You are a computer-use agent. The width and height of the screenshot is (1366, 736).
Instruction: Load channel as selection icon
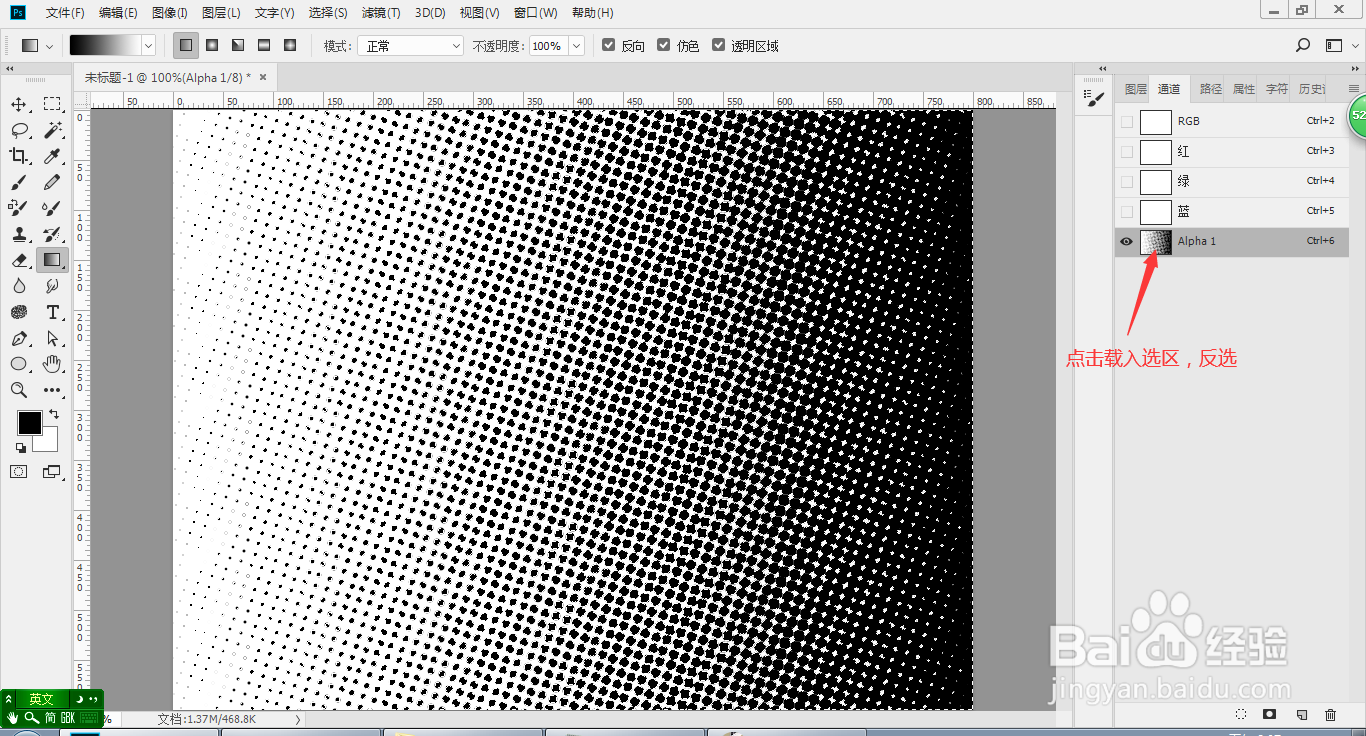click(x=1240, y=715)
